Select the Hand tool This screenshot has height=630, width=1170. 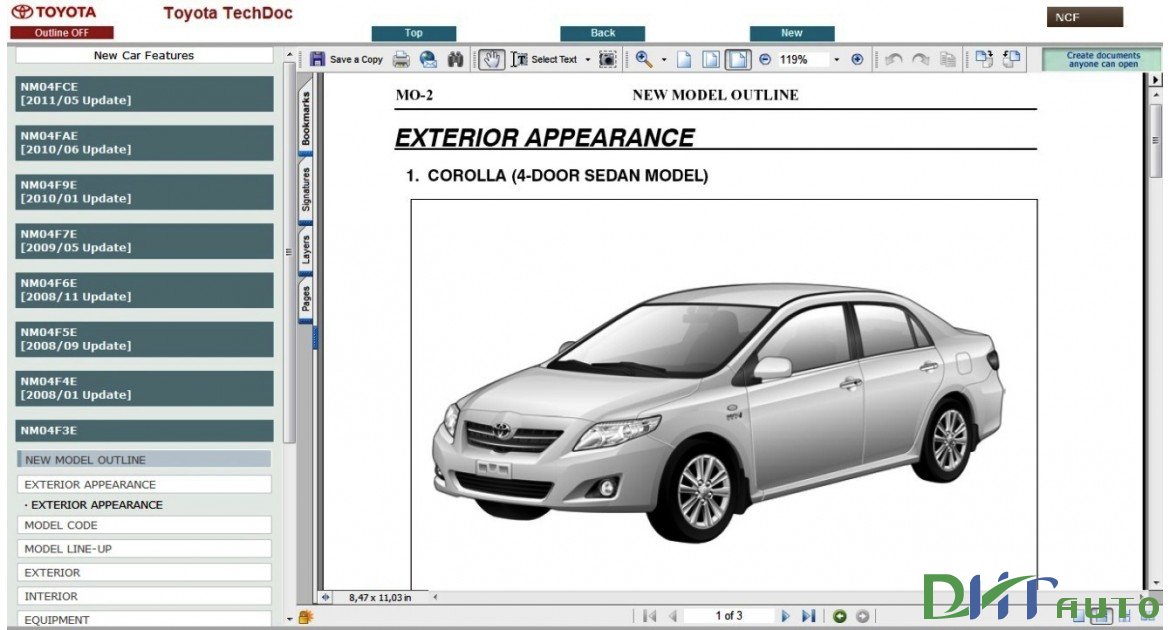(491, 60)
